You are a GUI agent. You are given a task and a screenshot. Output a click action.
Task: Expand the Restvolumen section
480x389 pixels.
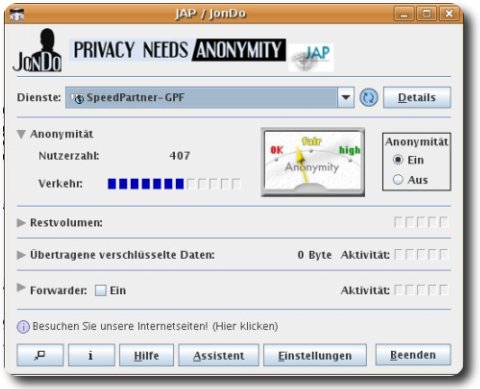coord(21,223)
